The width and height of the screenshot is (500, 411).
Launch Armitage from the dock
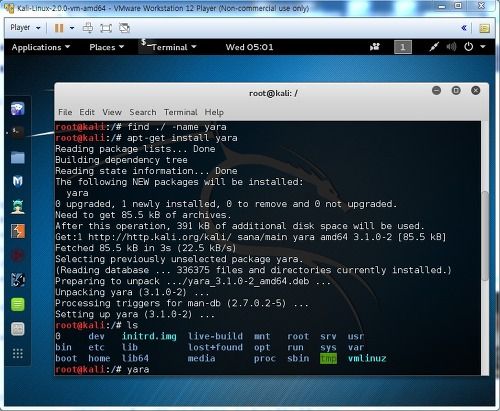(18, 207)
